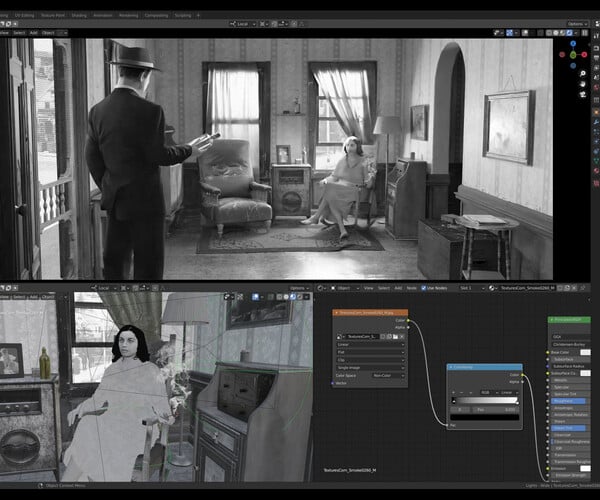Open the wrench Modifier properties tab
Viewport: 600px width, 500px height.
pos(596,122)
